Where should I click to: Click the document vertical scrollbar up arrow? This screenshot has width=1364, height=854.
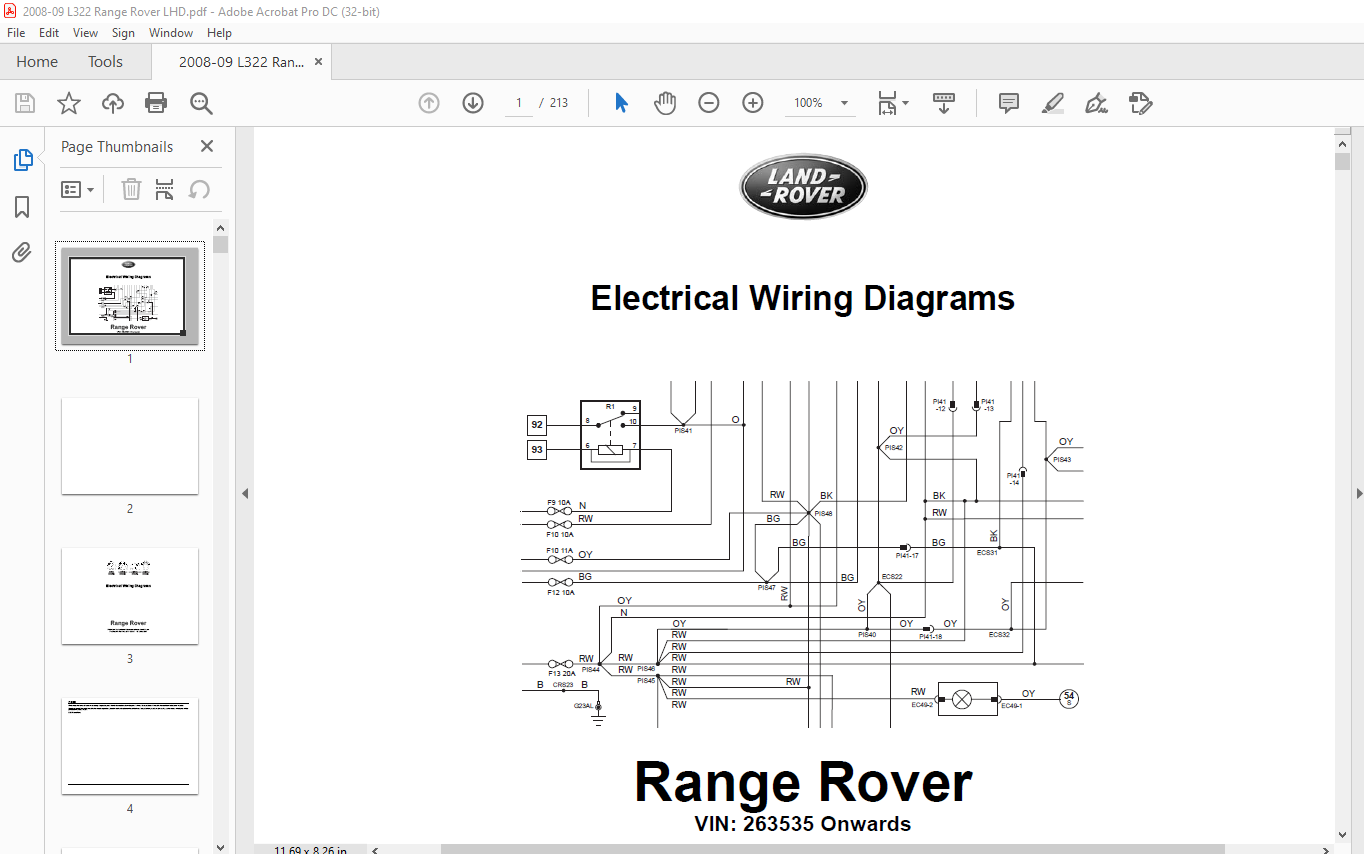(1342, 142)
